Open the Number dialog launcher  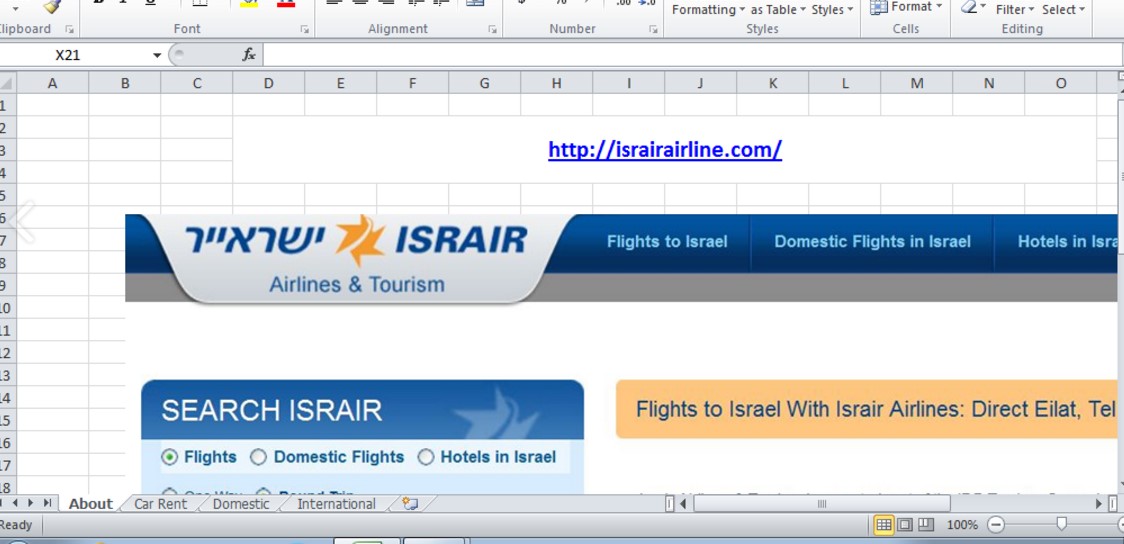[653, 29]
